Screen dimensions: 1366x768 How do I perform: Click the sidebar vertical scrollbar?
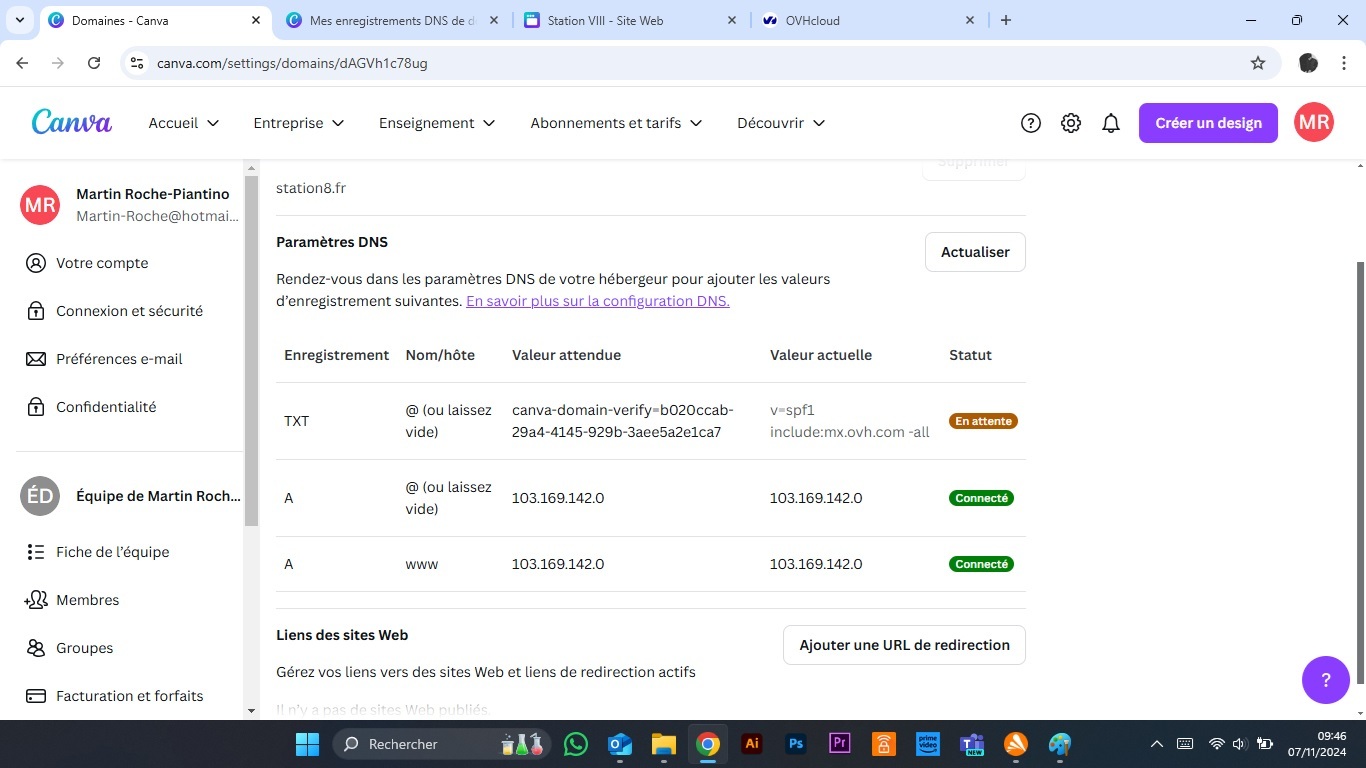(251, 350)
